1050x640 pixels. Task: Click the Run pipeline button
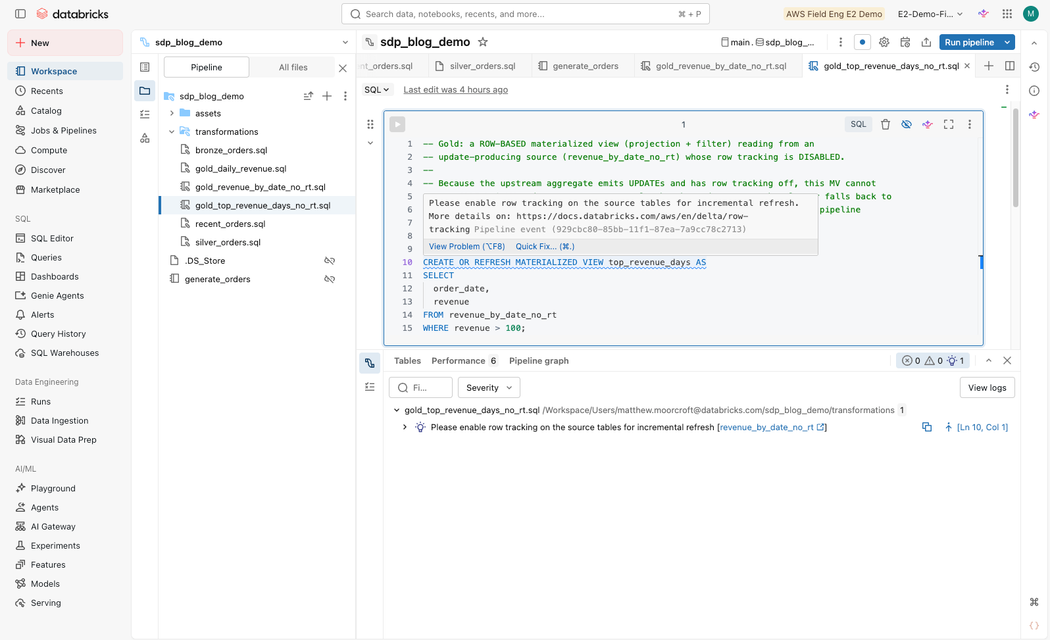pyautogui.click(x=969, y=42)
